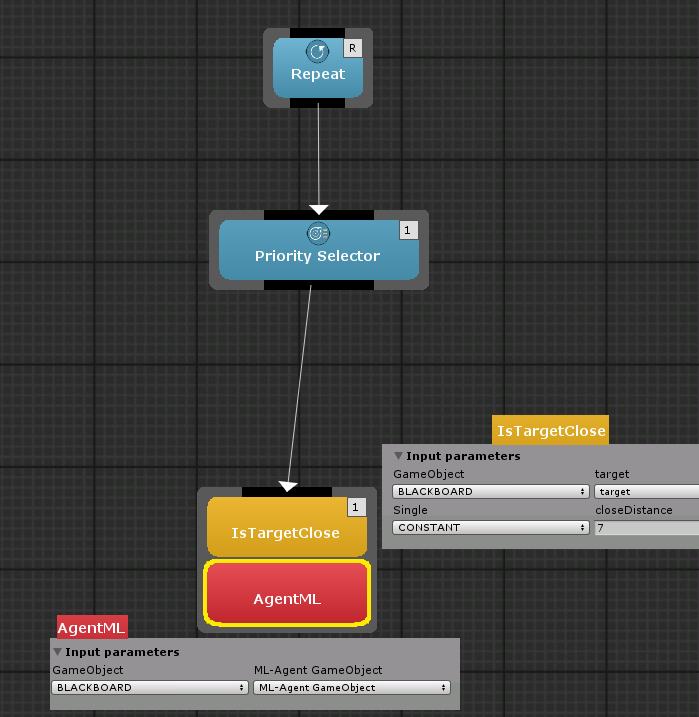Click the GameObject label in AgentML panel
The image size is (699, 717).
(x=88, y=670)
